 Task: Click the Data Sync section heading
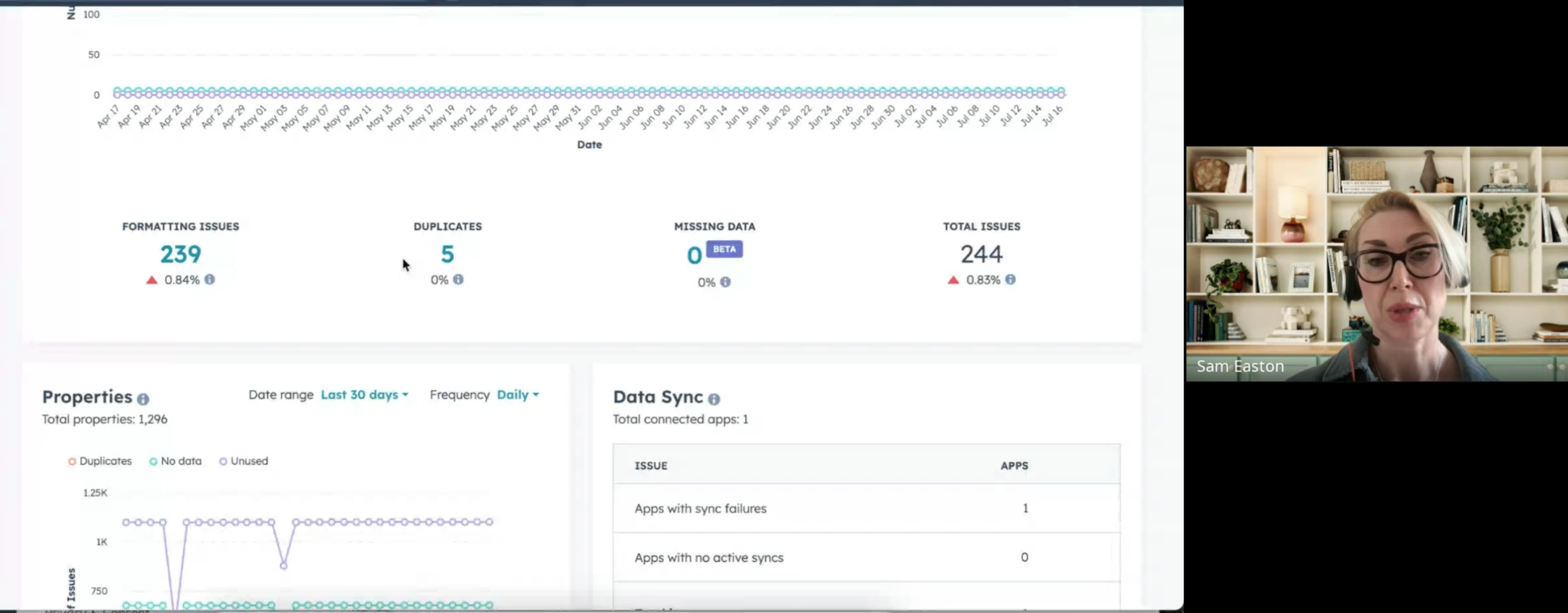pos(658,396)
